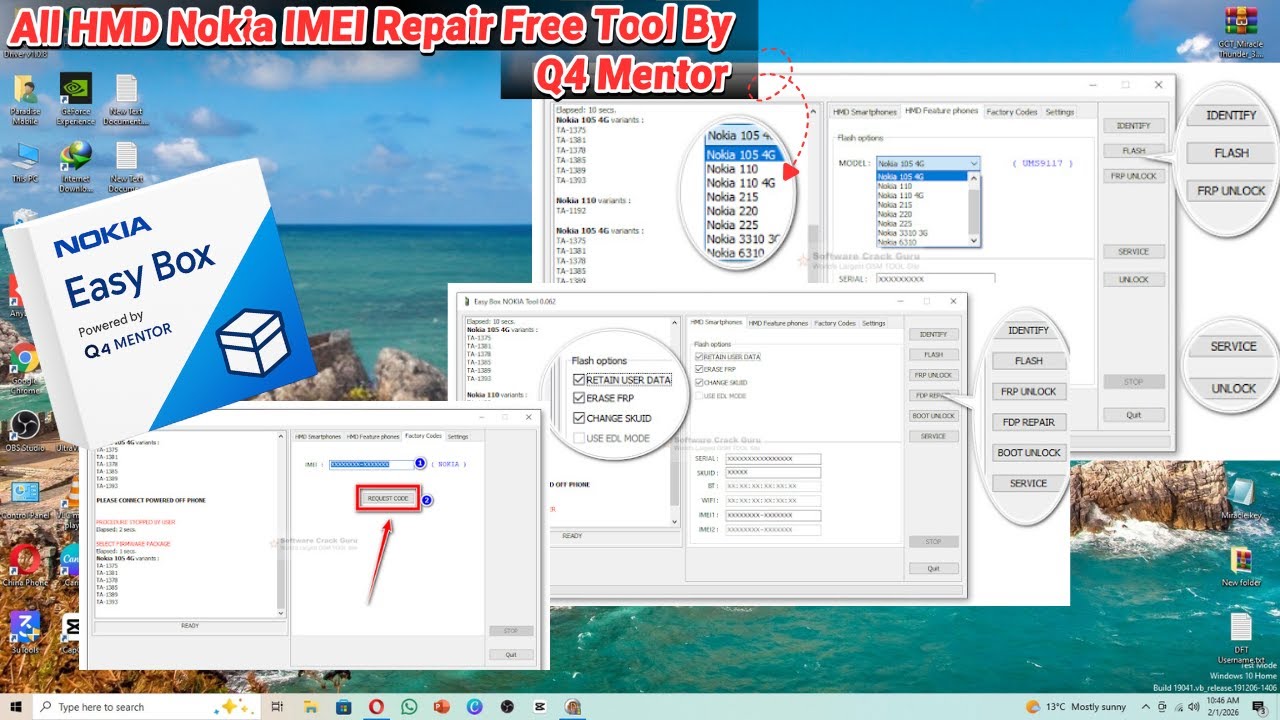The image size is (1280, 720).
Task: Open Settings tab in top-right window
Action: click(1060, 112)
